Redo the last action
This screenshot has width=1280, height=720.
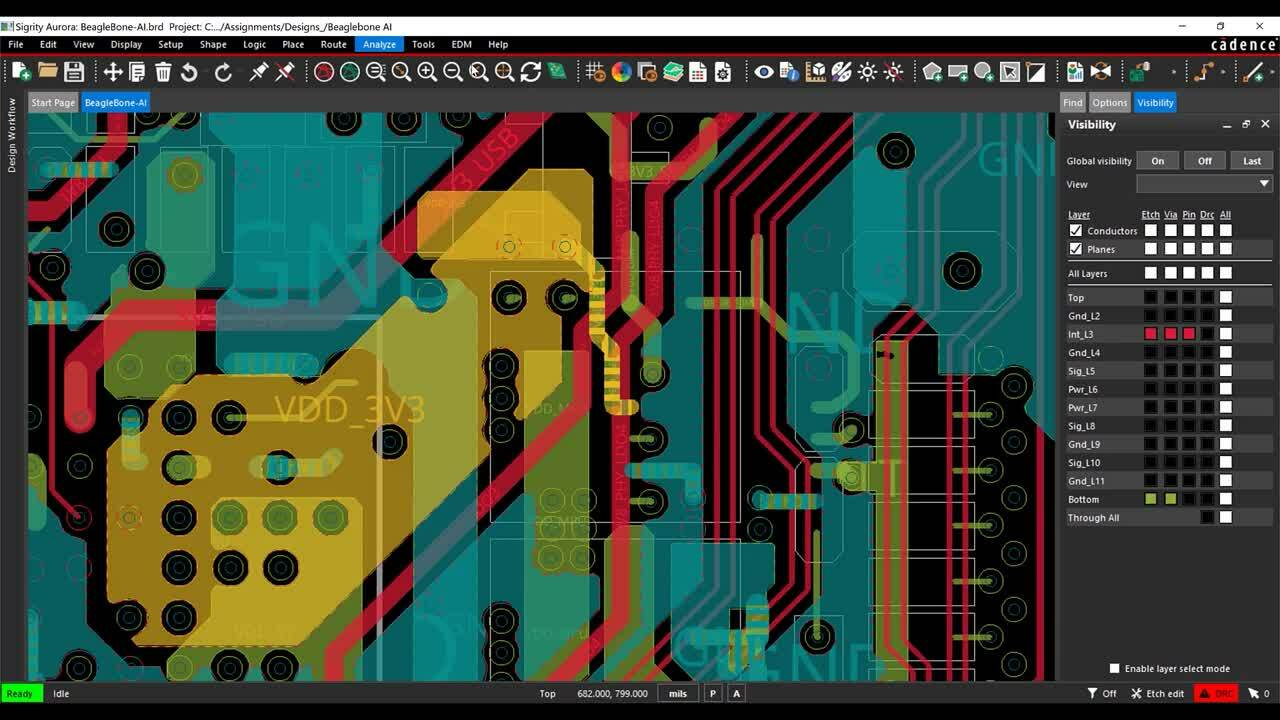pos(223,71)
